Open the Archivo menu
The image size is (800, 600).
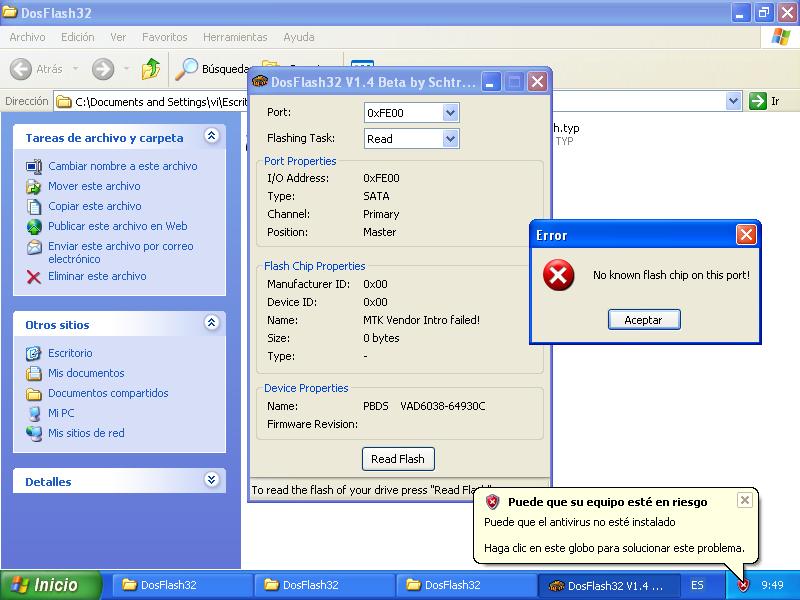tap(27, 37)
